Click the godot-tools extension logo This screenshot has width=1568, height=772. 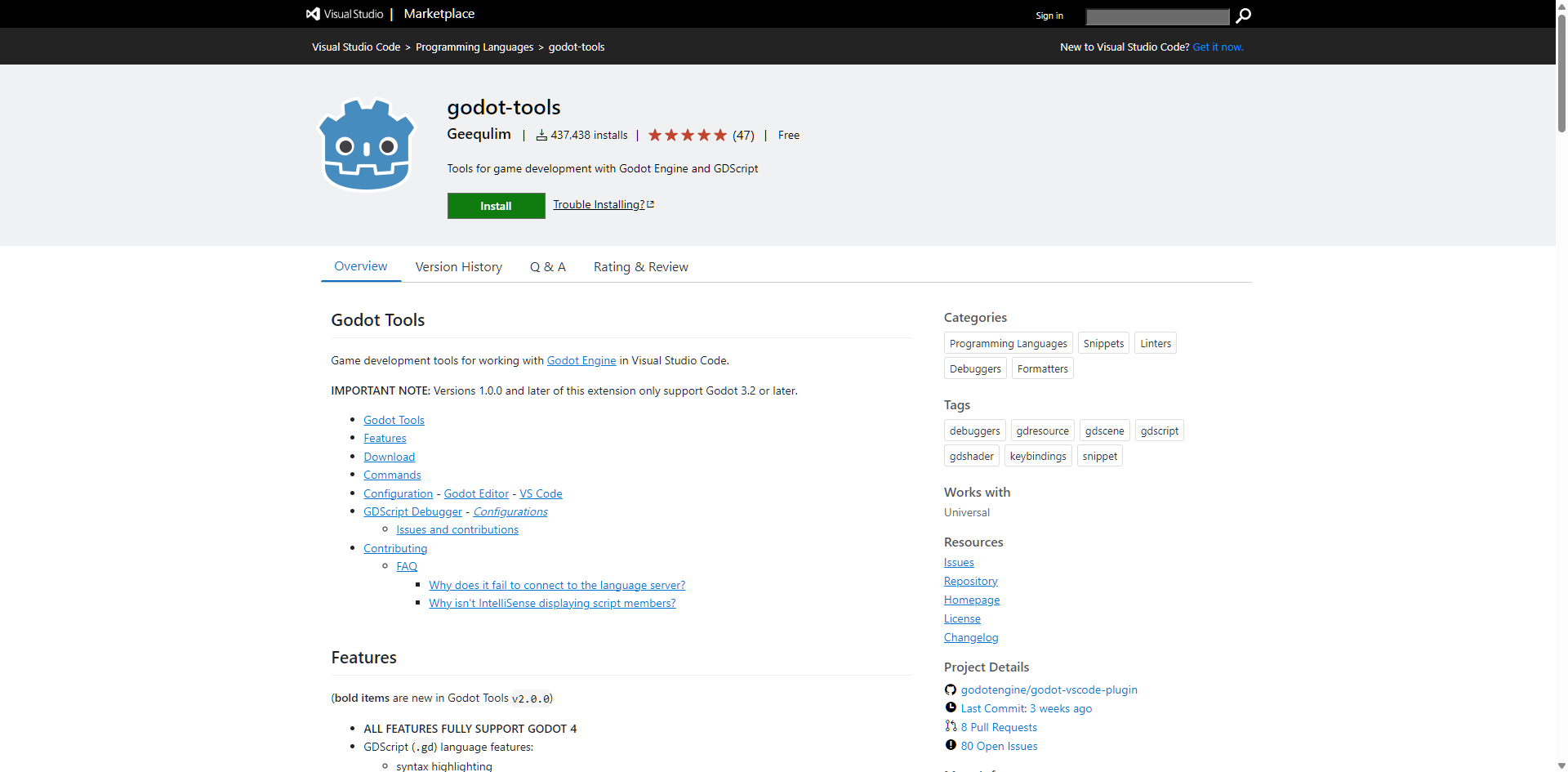click(367, 144)
